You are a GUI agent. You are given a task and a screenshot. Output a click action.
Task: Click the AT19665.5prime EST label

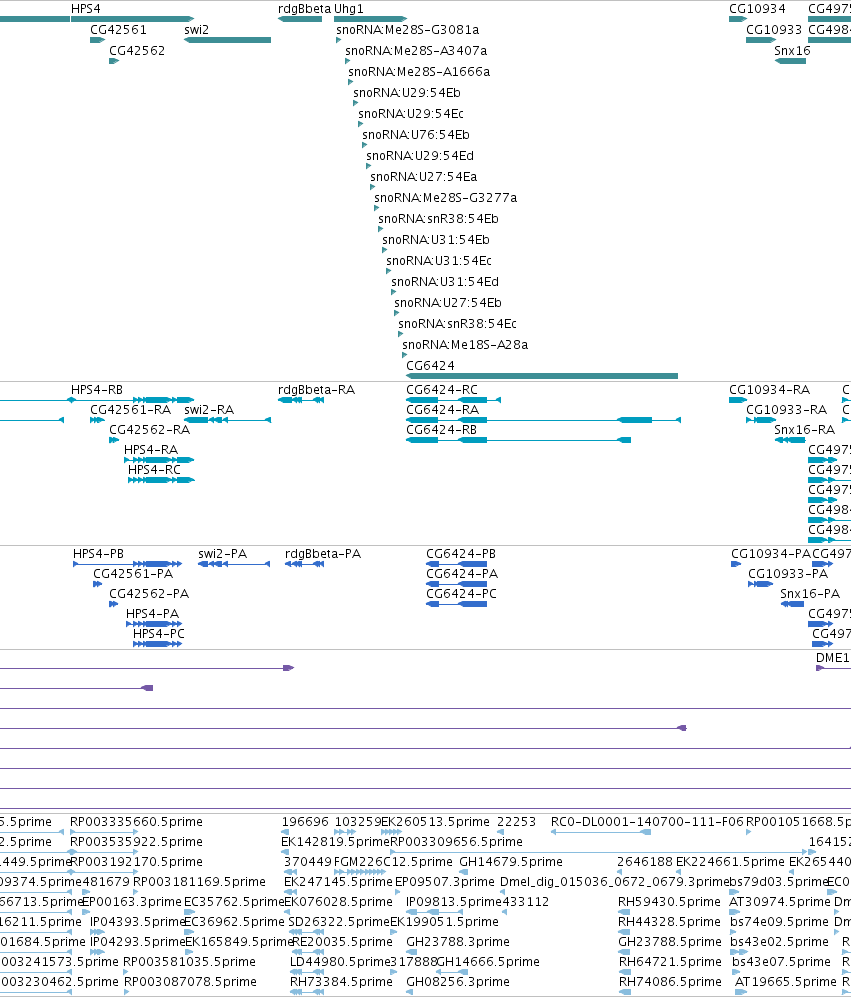pyautogui.click(x=785, y=982)
